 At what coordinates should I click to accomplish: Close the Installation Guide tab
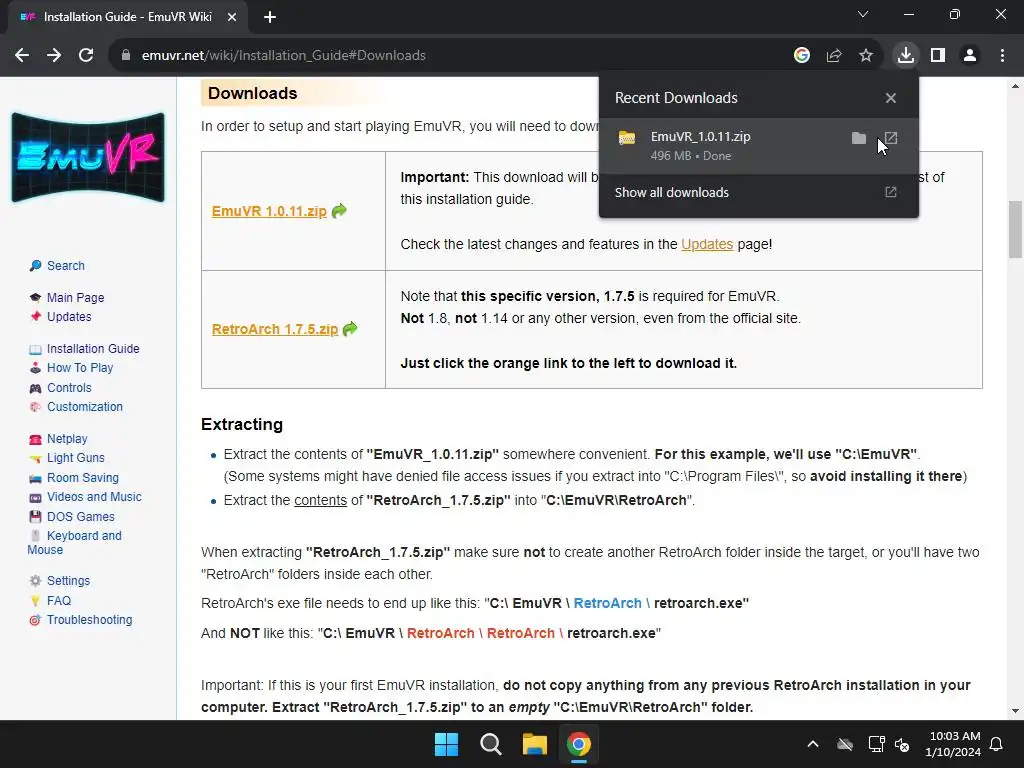(x=232, y=17)
